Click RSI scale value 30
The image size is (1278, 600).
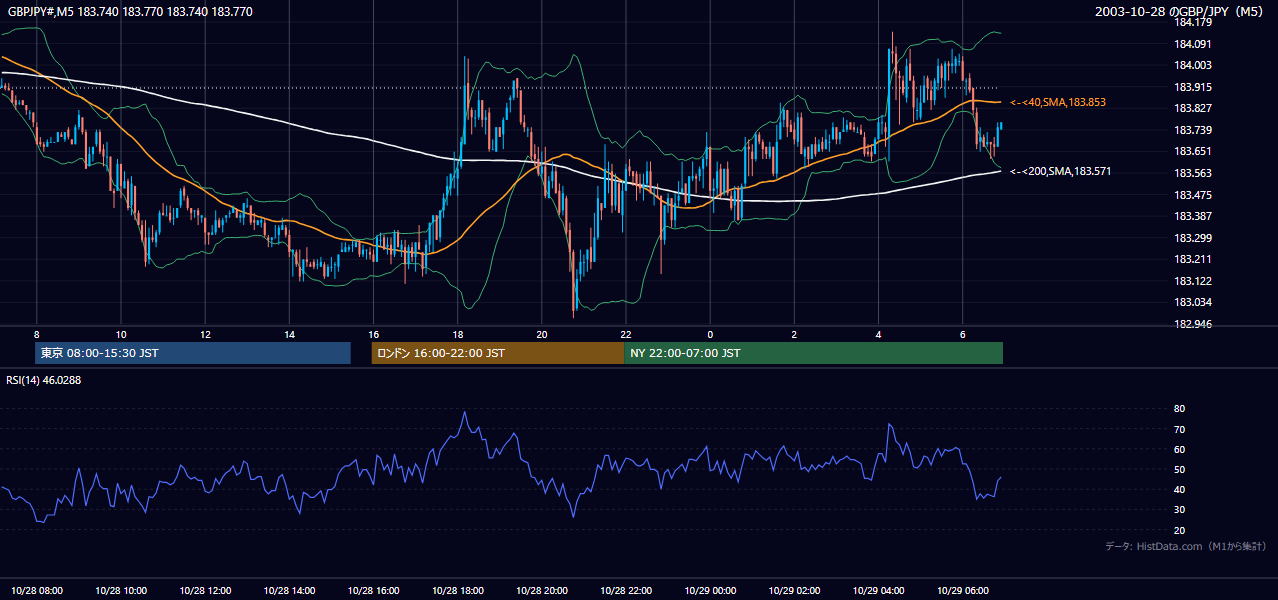(1179, 510)
